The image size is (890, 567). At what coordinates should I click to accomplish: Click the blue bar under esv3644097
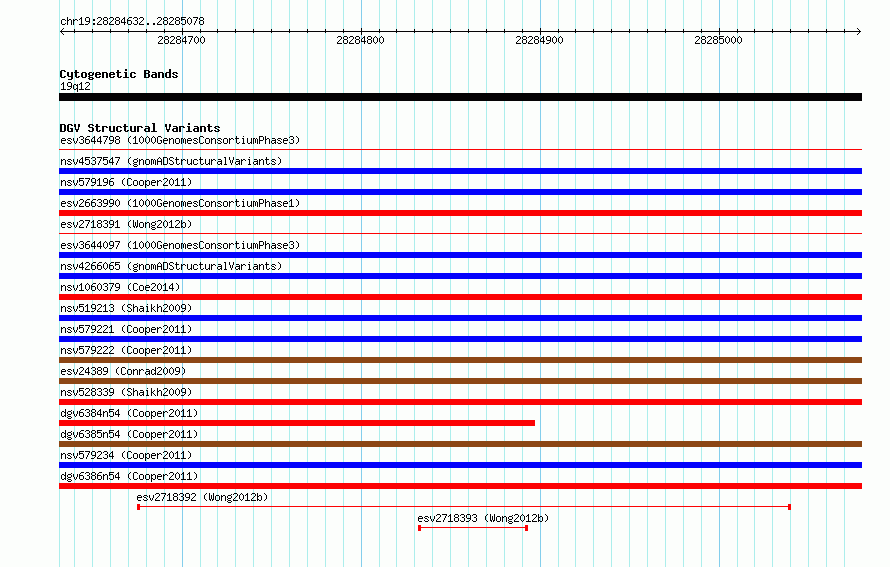[x=460, y=255]
